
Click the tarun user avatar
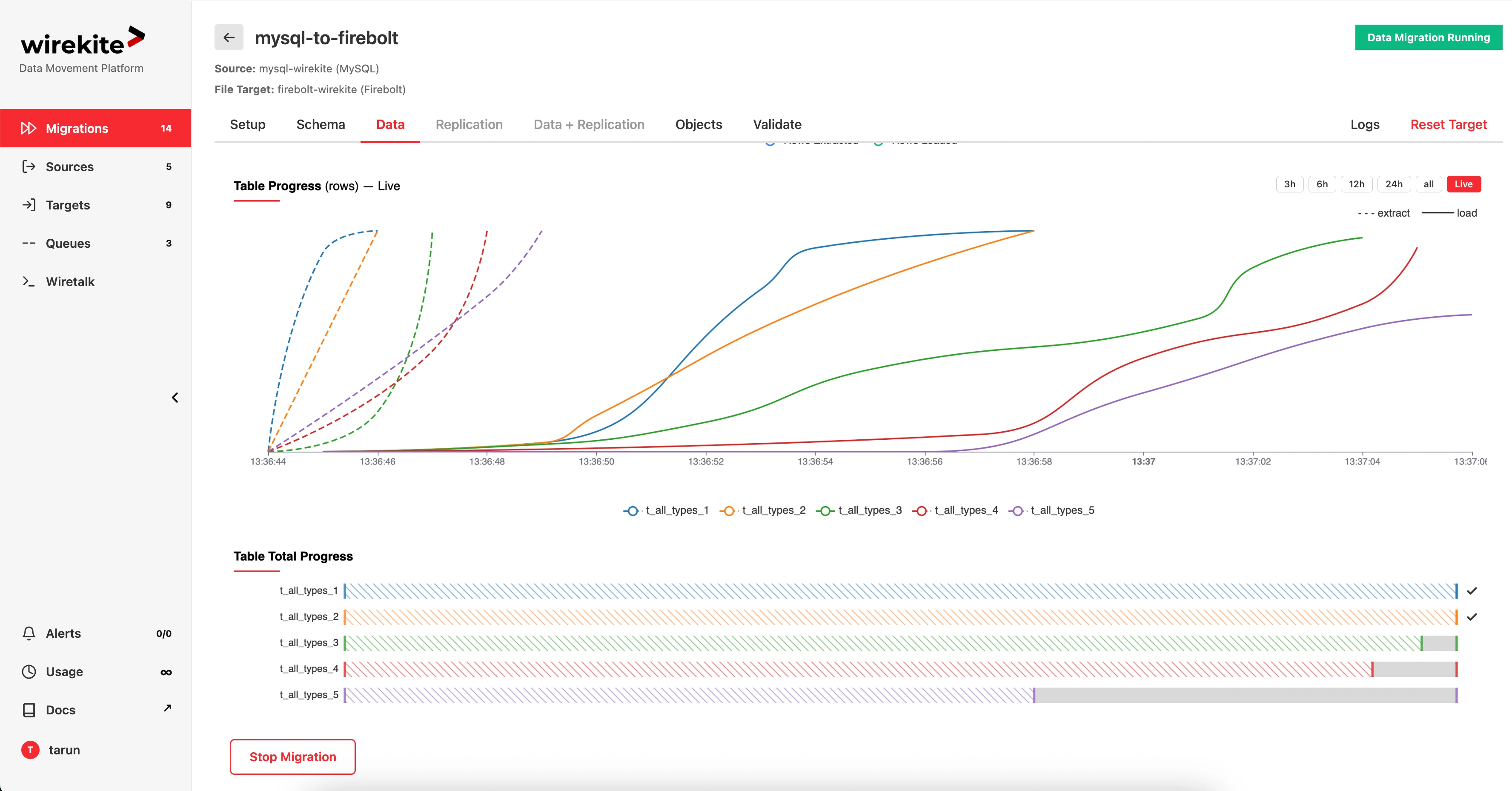[30, 750]
